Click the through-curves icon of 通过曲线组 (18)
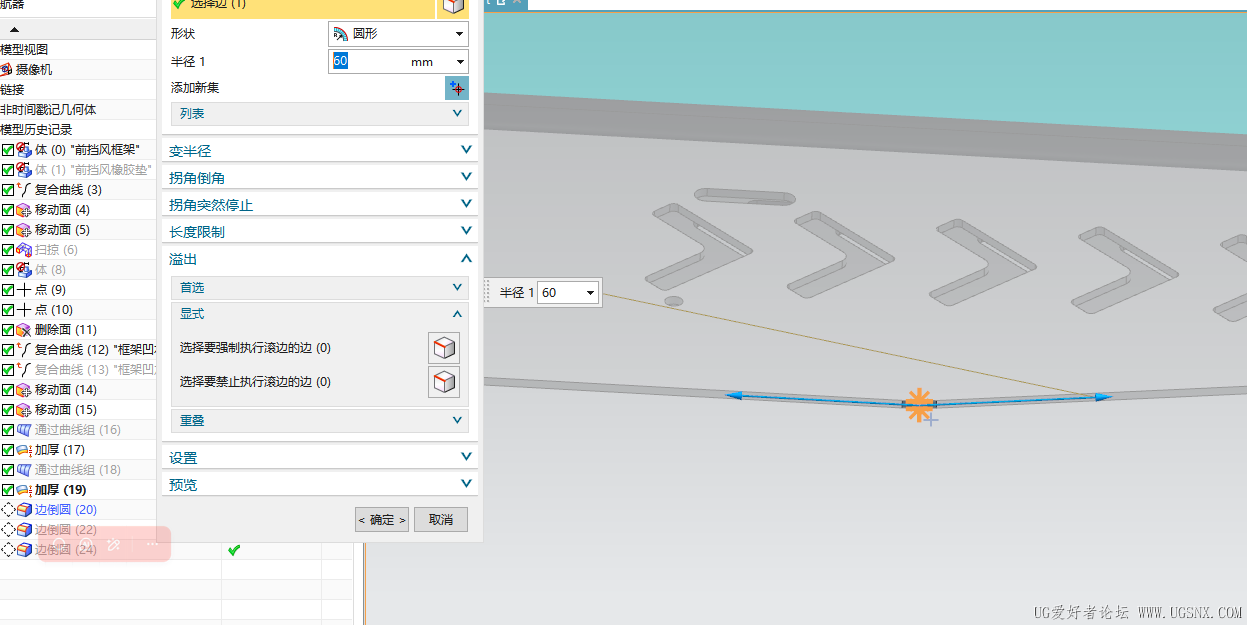 [25, 470]
